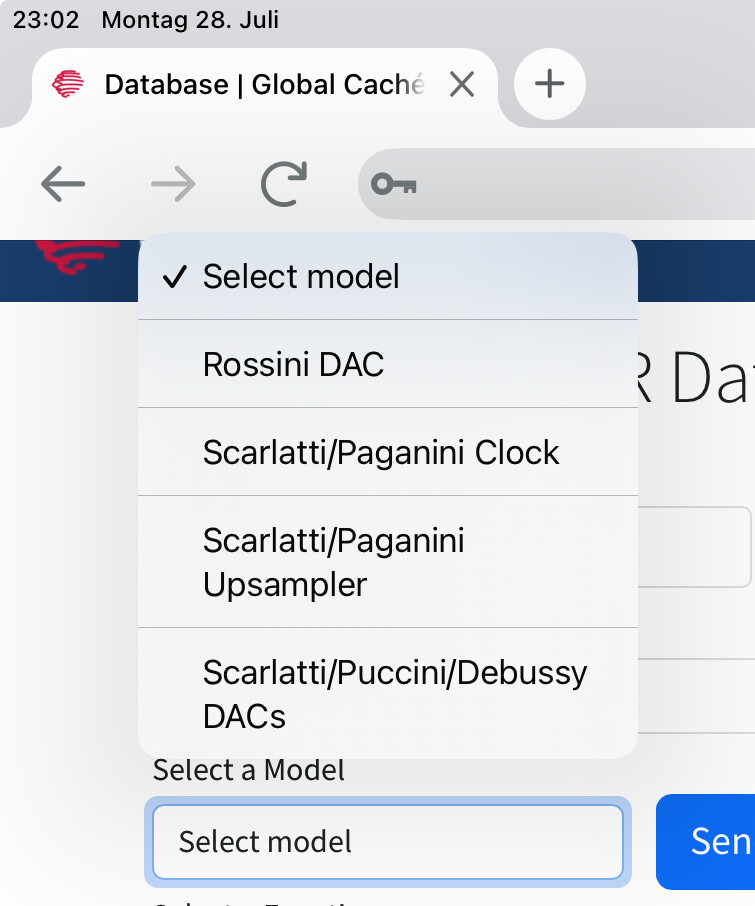Image resolution: width=755 pixels, height=906 pixels.
Task: Click the red Global Caché favicon in tab
Action: coord(68,84)
